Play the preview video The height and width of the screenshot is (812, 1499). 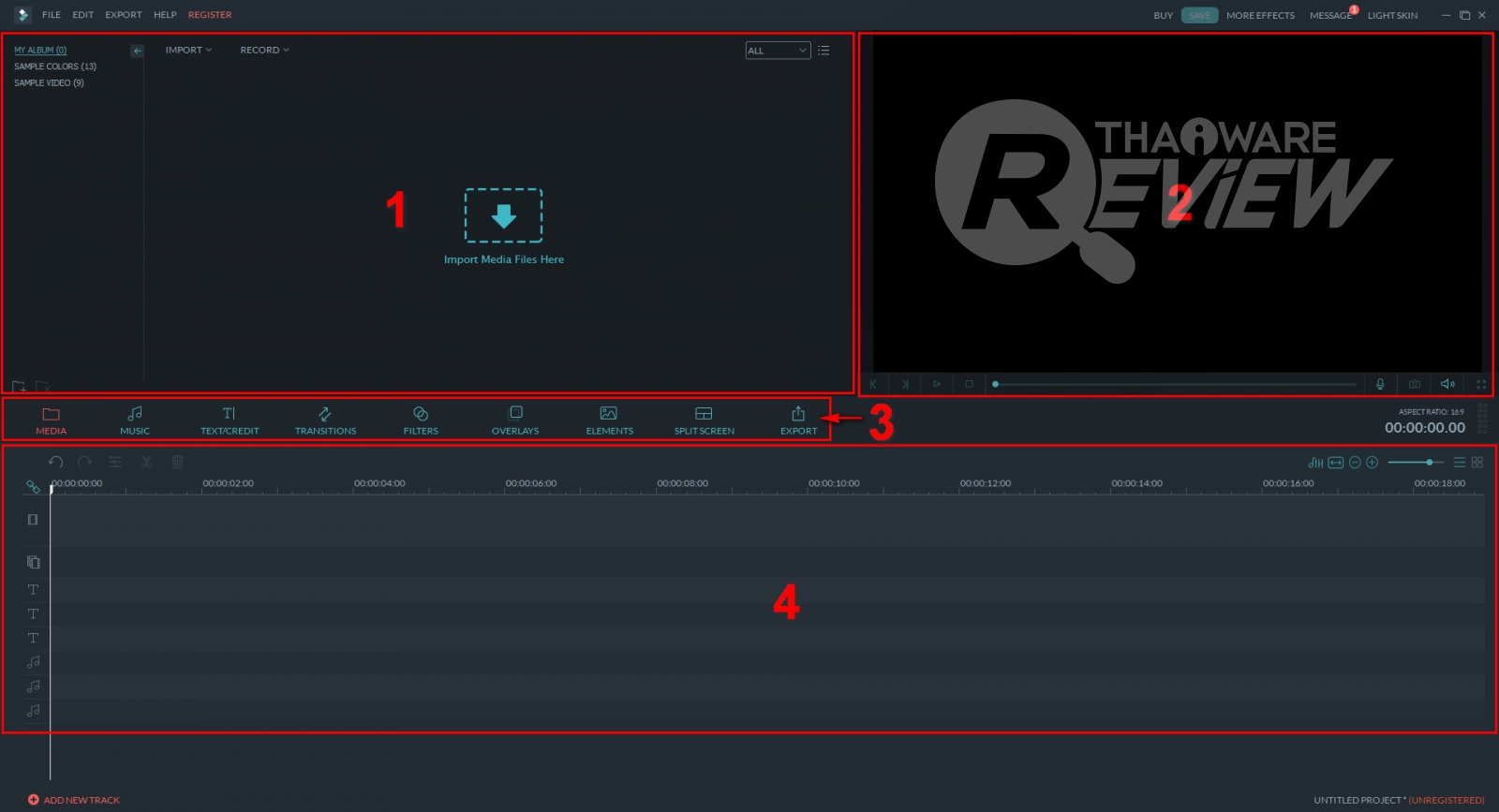[936, 384]
